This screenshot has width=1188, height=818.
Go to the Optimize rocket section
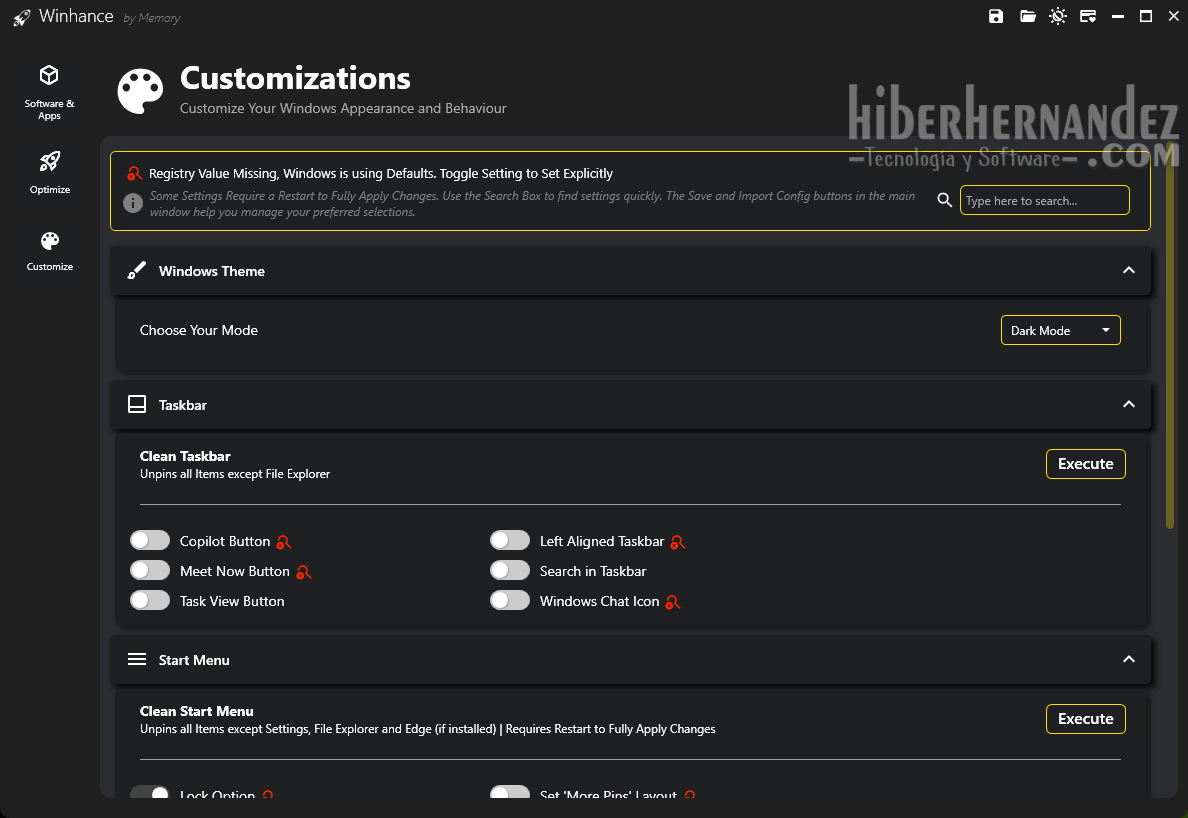click(x=49, y=171)
